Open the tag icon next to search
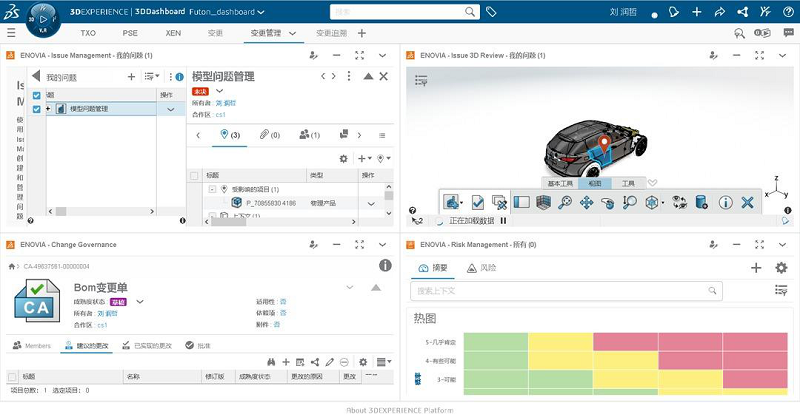 tap(491, 13)
